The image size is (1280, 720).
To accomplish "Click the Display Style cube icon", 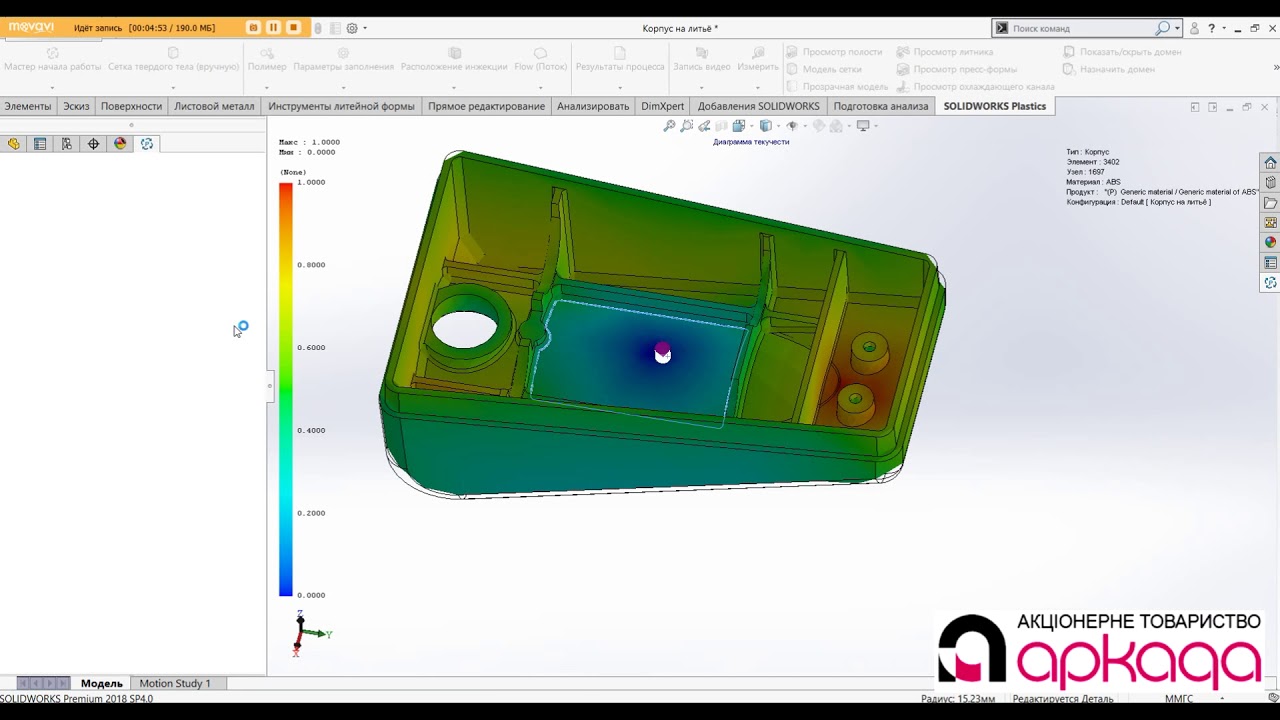I will (765, 126).
